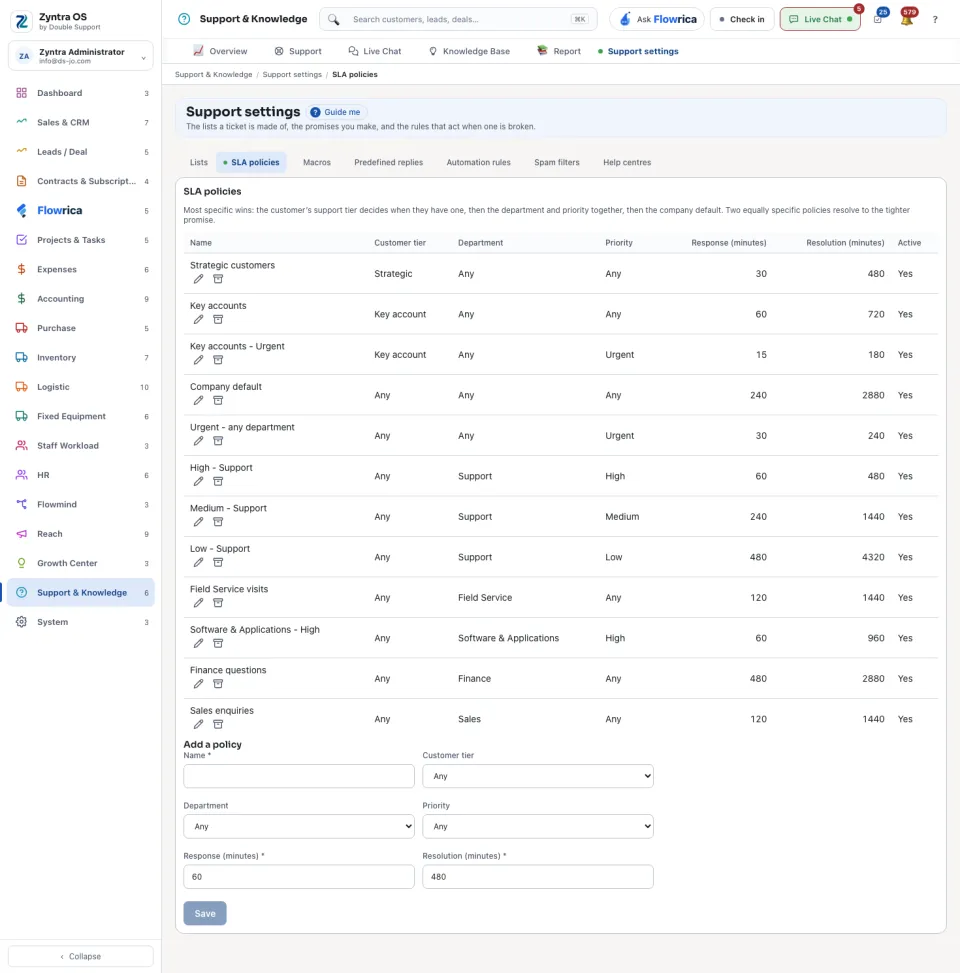Archive the Low - Support policy

click(218, 562)
